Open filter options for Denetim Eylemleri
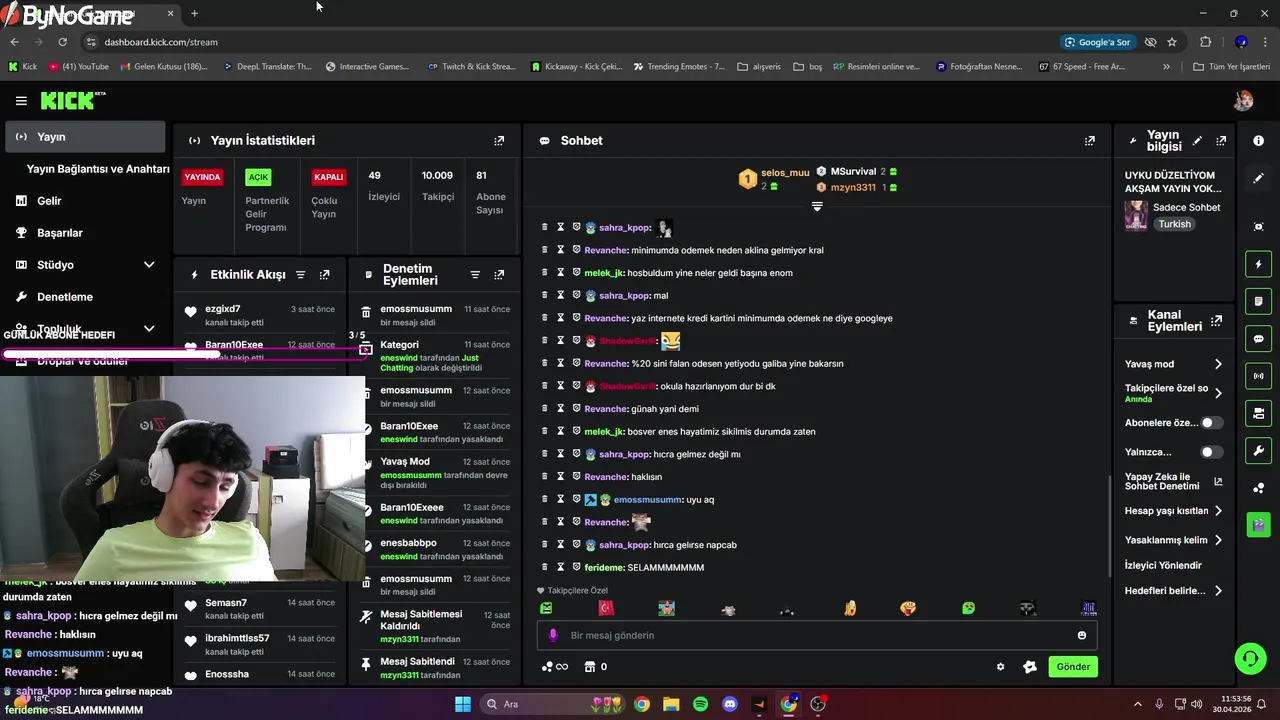 tap(475, 275)
